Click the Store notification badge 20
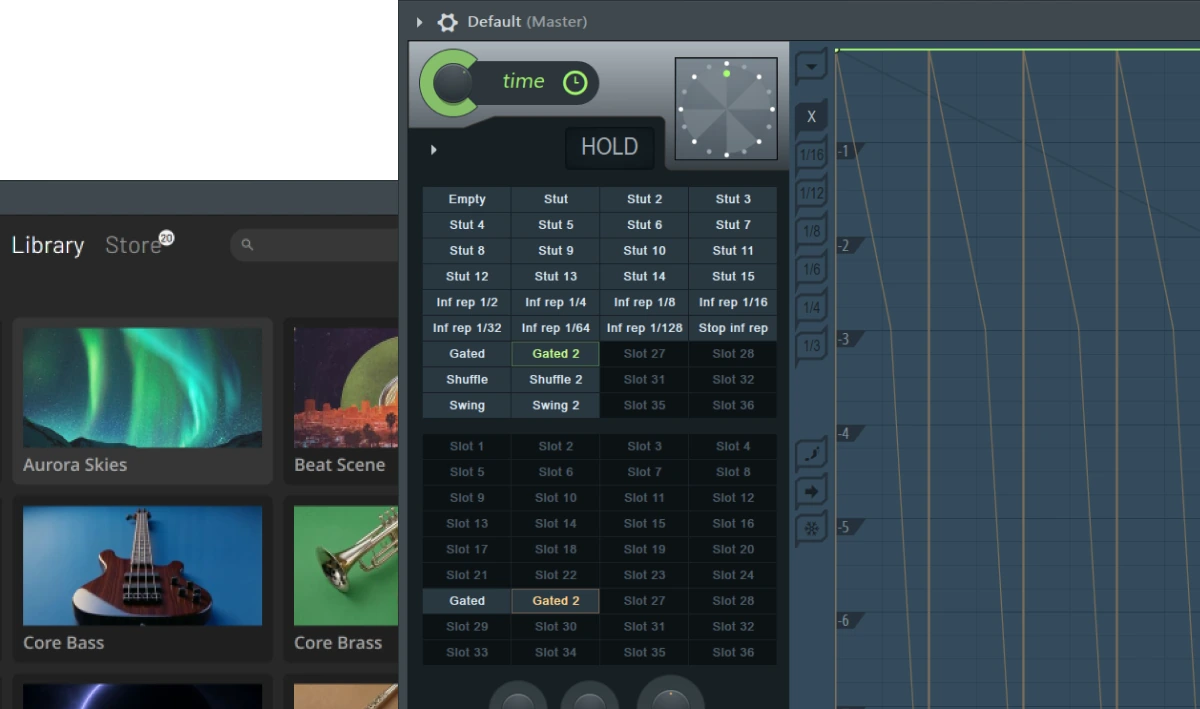1200x709 pixels. 166,238
